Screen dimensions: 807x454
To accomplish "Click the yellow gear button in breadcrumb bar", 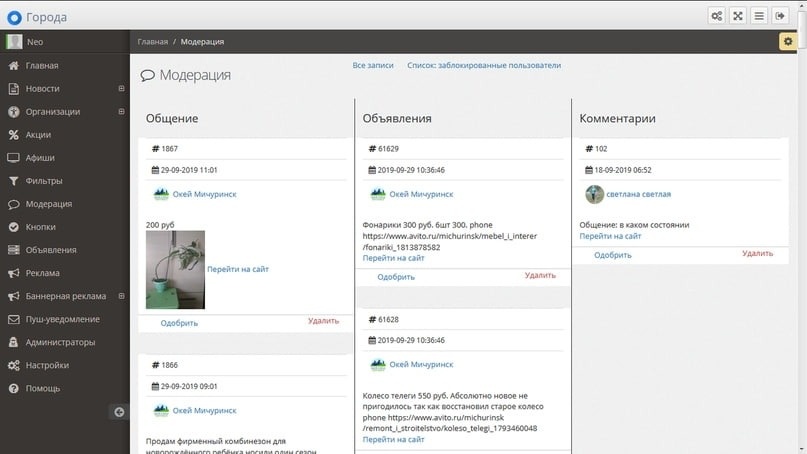I will (788, 41).
